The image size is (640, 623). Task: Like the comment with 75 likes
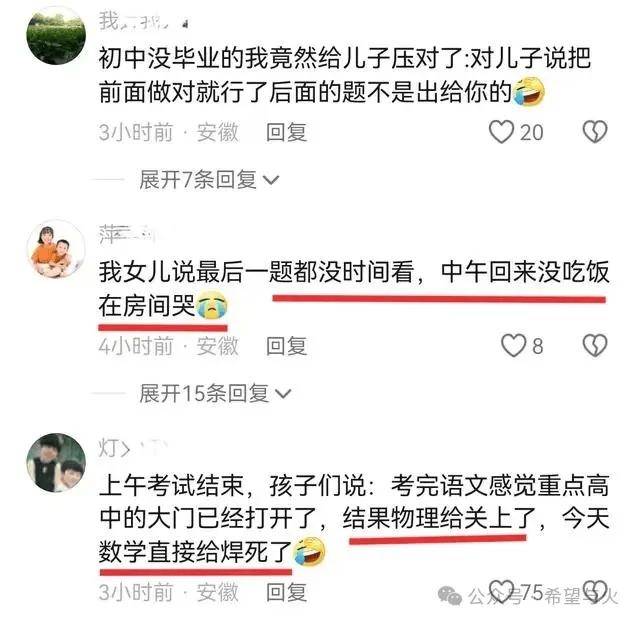[501, 592]
